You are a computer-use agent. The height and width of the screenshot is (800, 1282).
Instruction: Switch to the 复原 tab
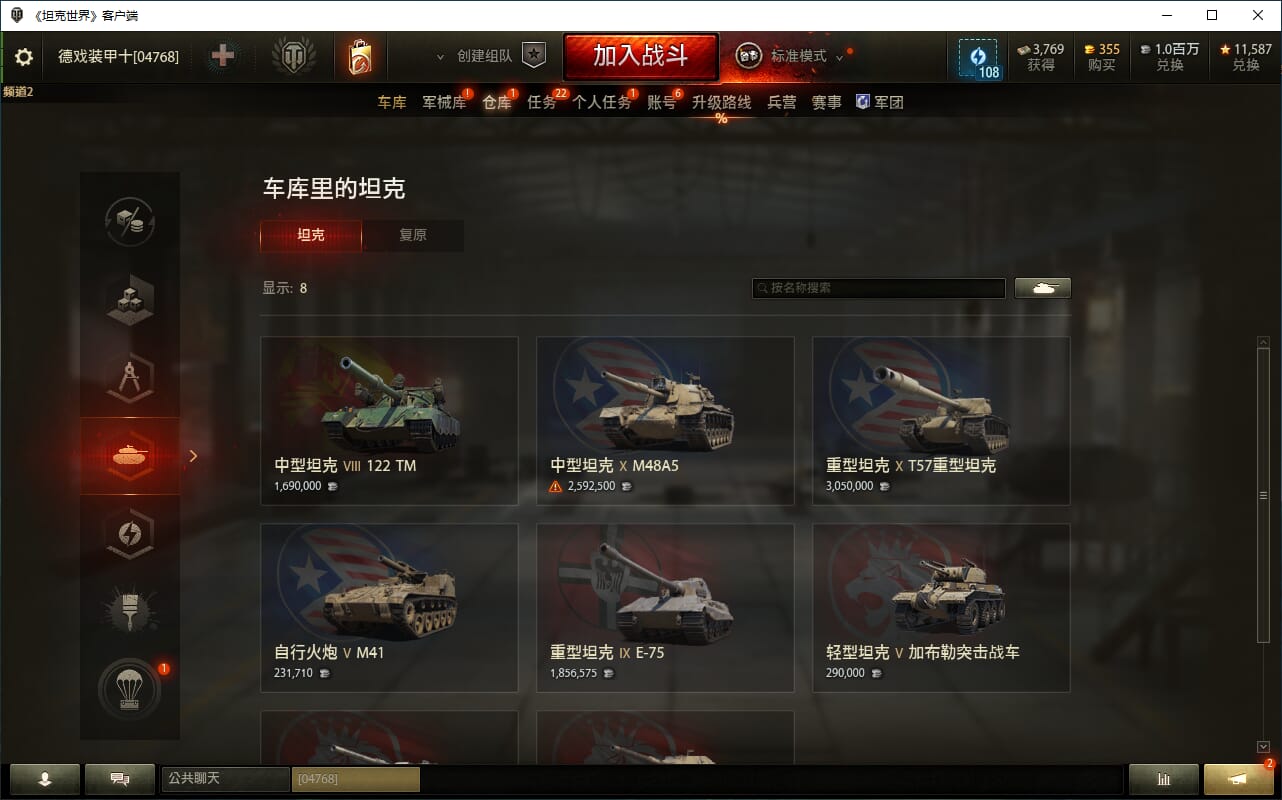(413, 235)
